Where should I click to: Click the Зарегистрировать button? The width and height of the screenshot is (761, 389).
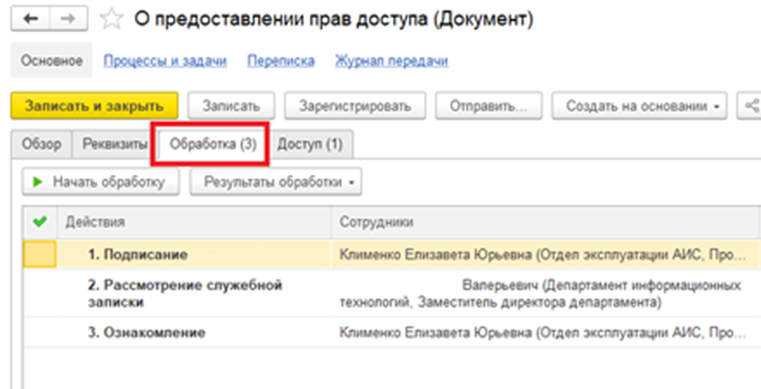(x=355, y=106)
